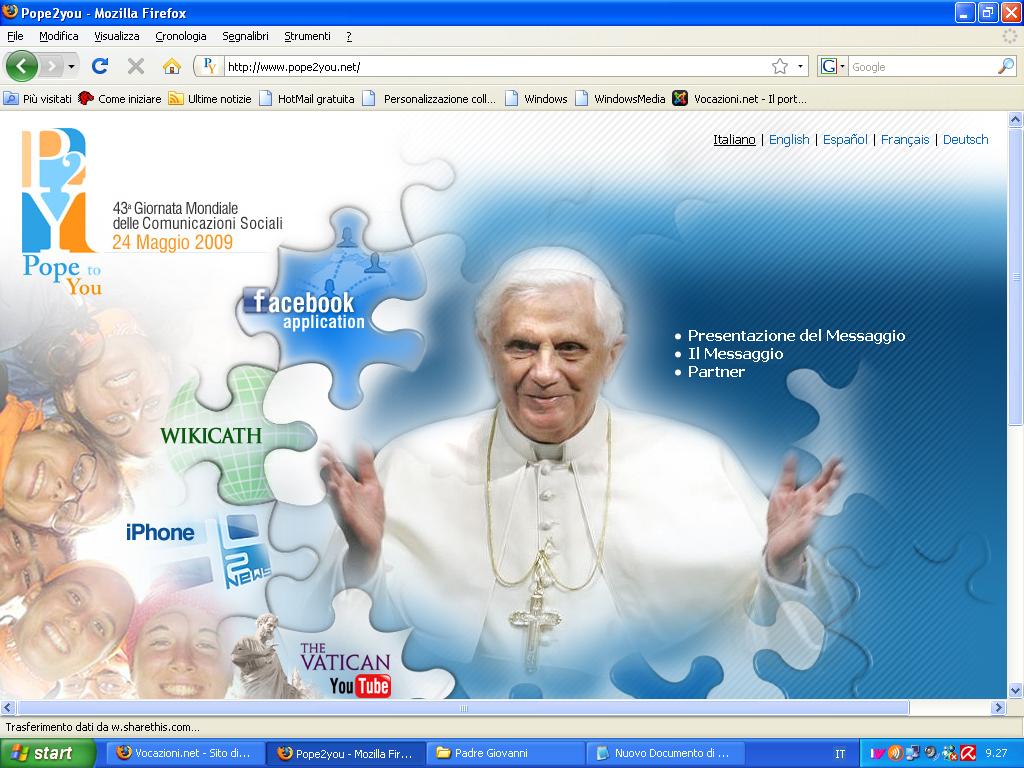Open the Segnalibri menu

click(246, 37)
